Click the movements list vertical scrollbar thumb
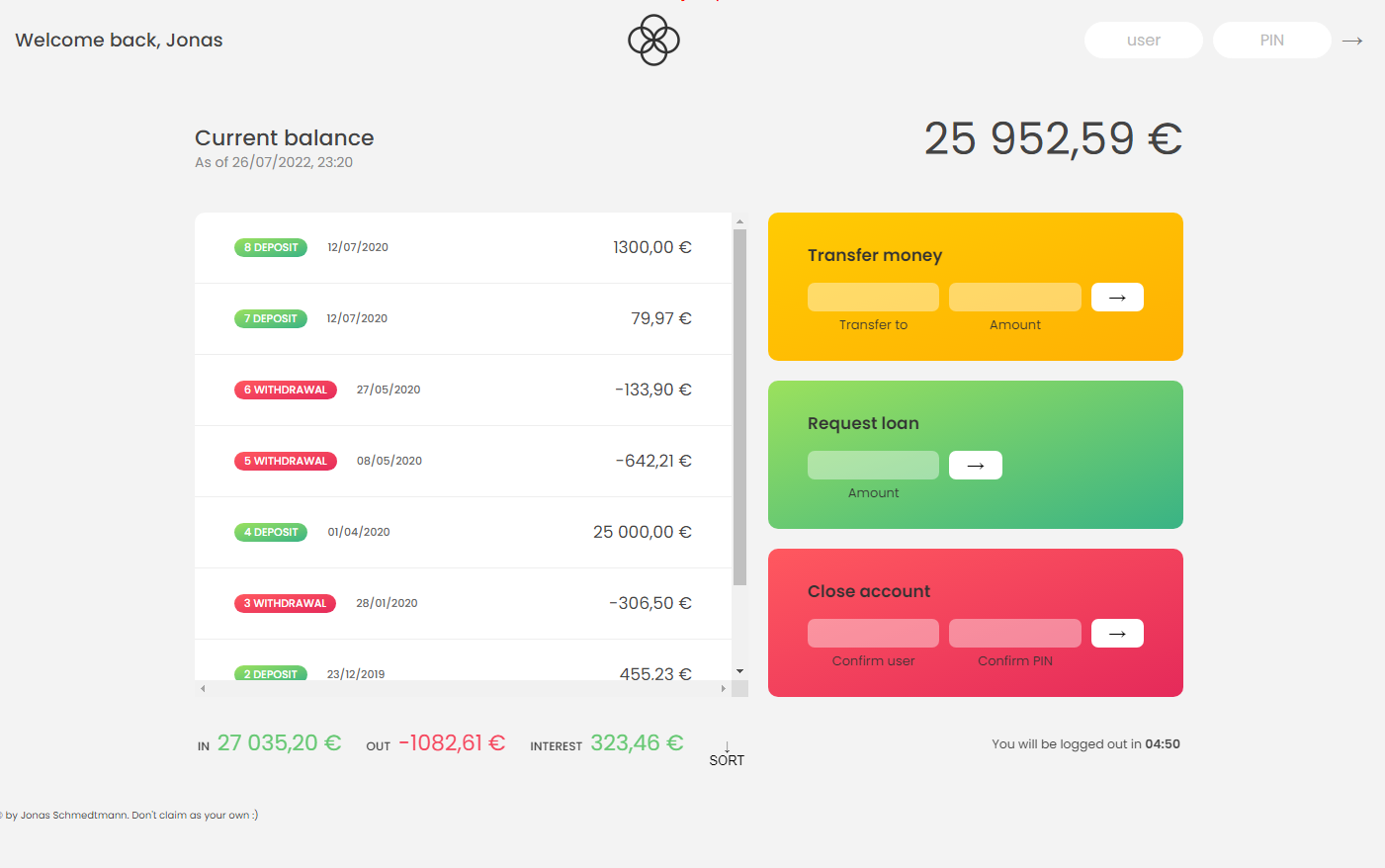Viewport: 1385px width, 868px height. click(x=739, y=407)
